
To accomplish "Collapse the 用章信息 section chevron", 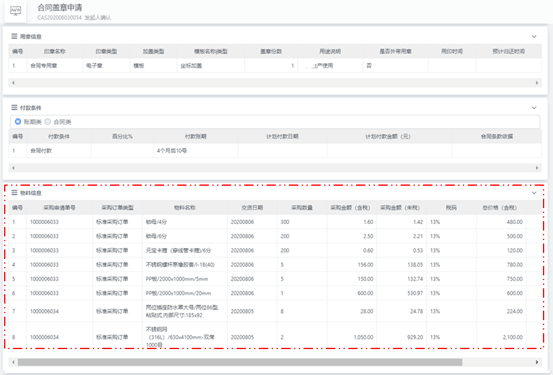I will pos(534,37).
